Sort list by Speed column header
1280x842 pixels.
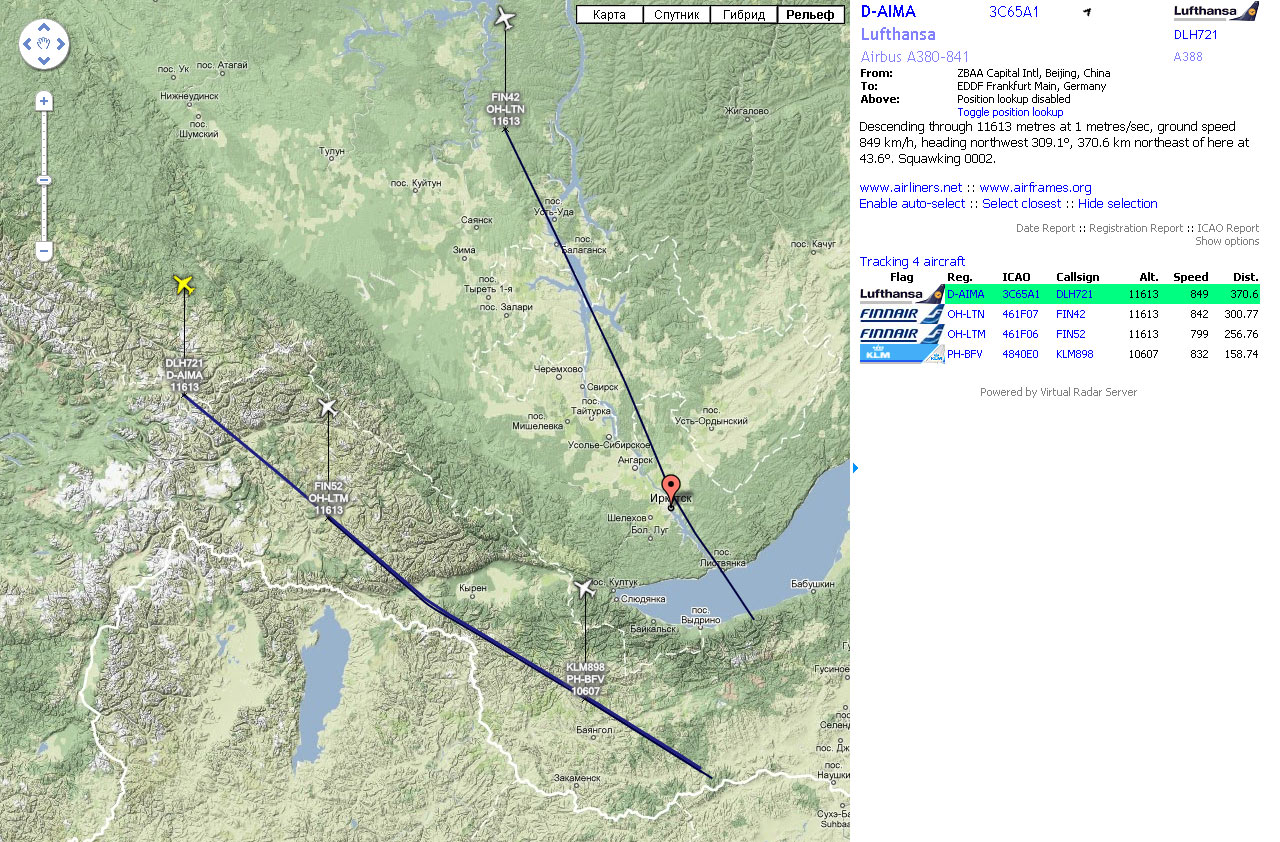(1190, 277)
